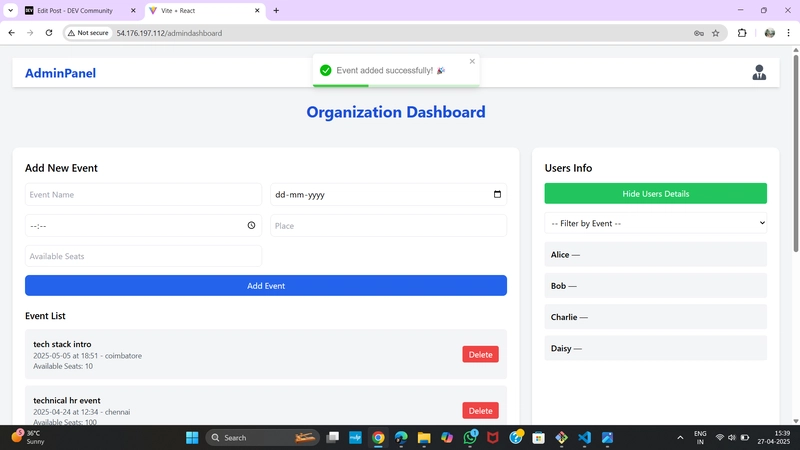Go back in browser history

(12, 33)
